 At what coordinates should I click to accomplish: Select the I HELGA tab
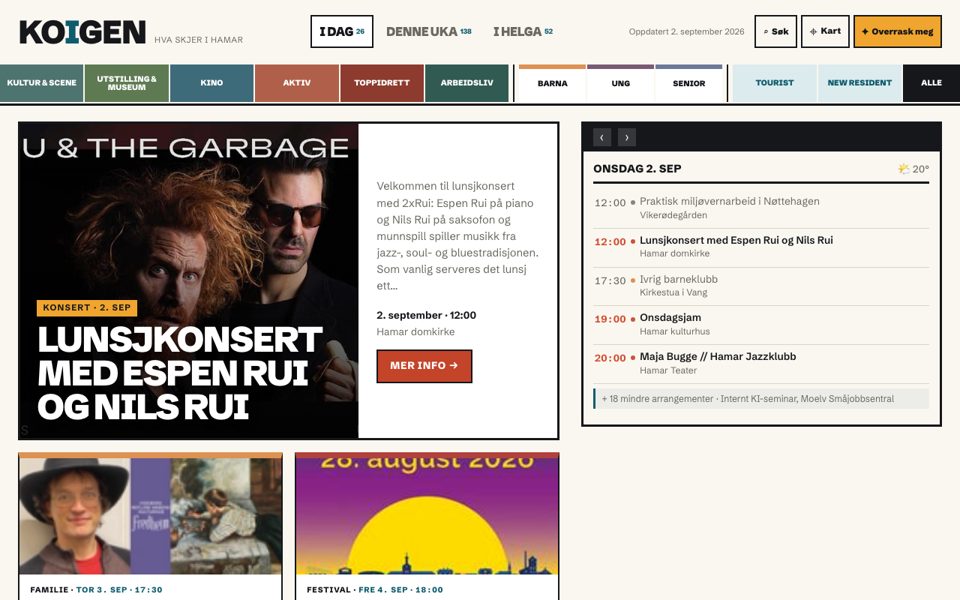[523, 31]
